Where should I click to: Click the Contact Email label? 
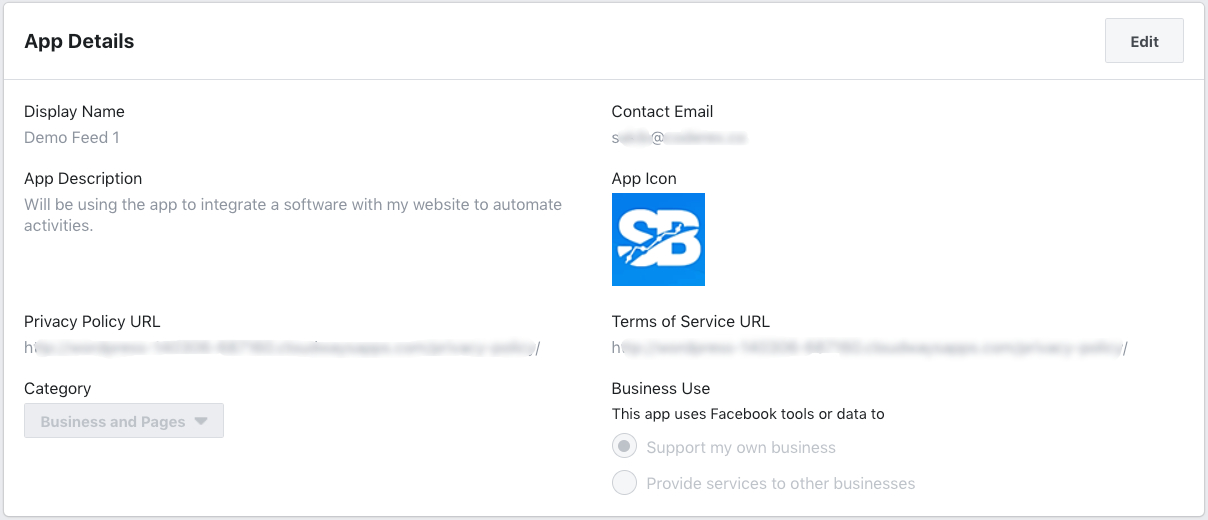point(662,111)
